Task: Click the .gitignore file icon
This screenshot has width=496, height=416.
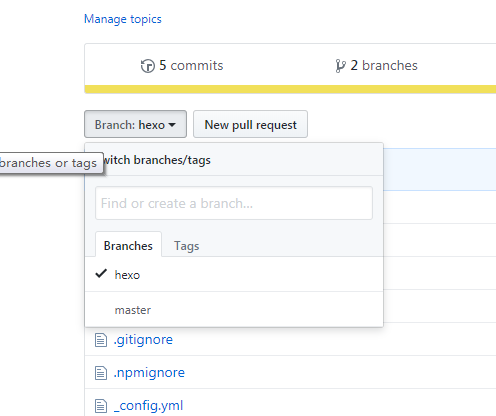Action: 101,340
